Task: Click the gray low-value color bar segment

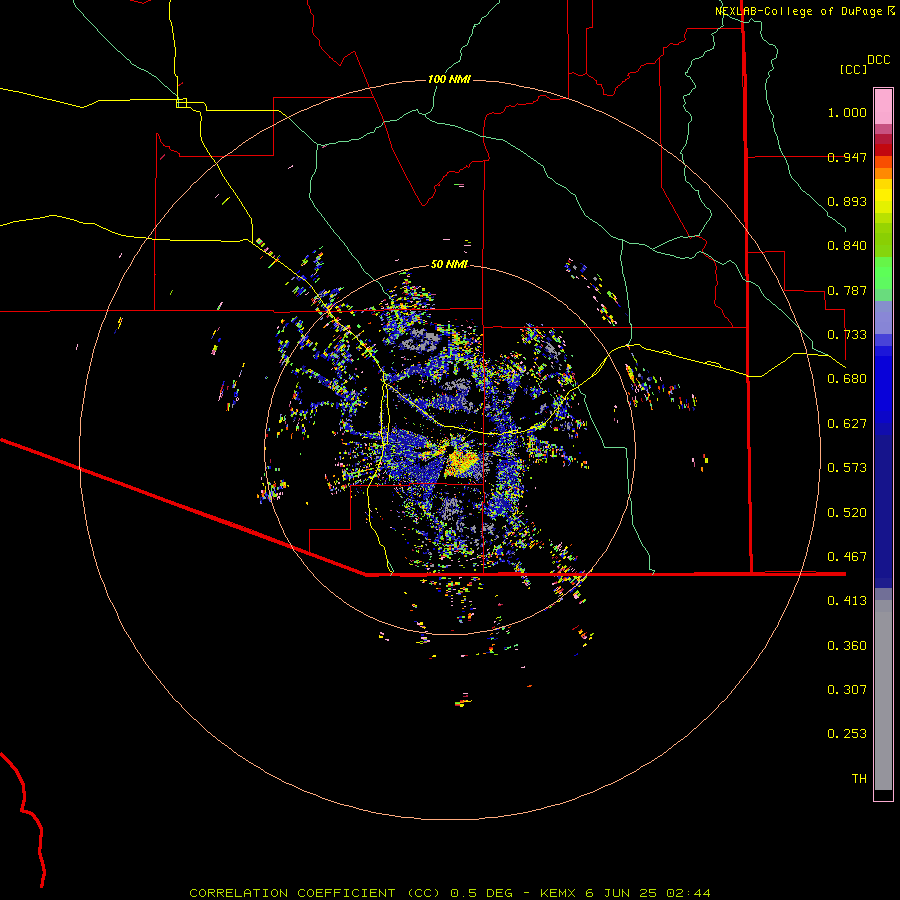Action: tap(883, 695)
